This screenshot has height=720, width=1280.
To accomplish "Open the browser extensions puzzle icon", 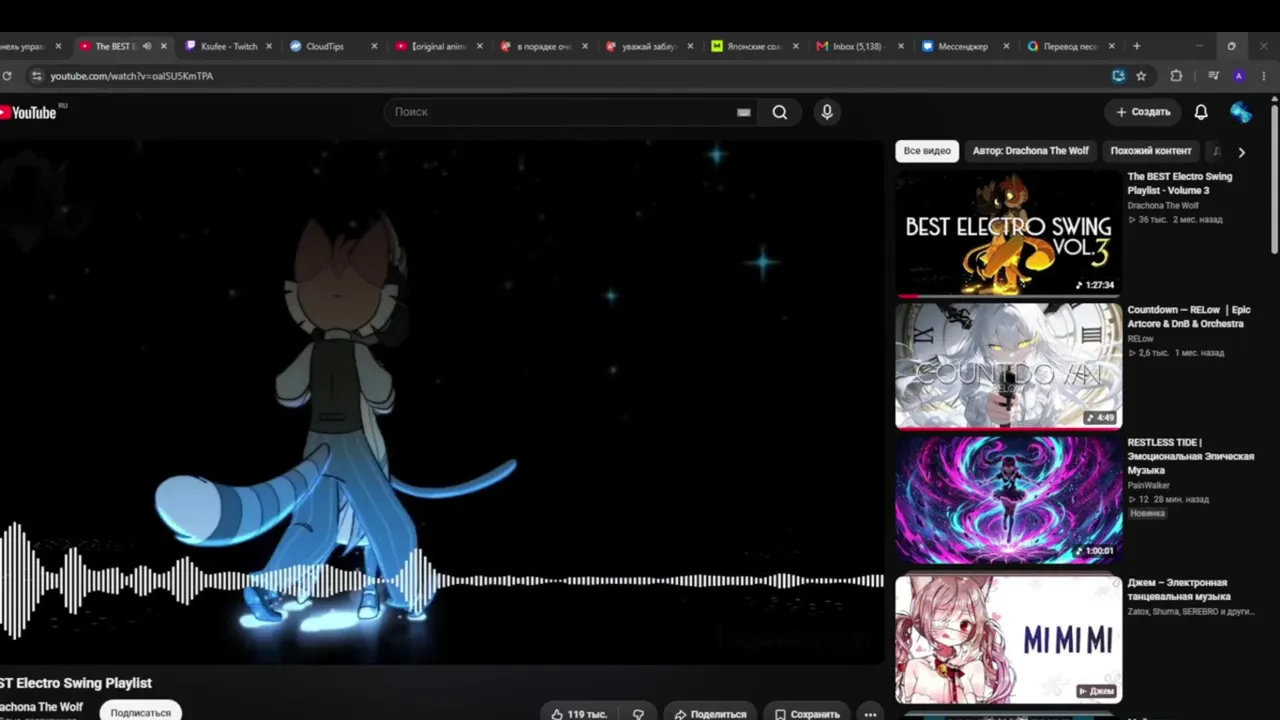I will 1176,76.
